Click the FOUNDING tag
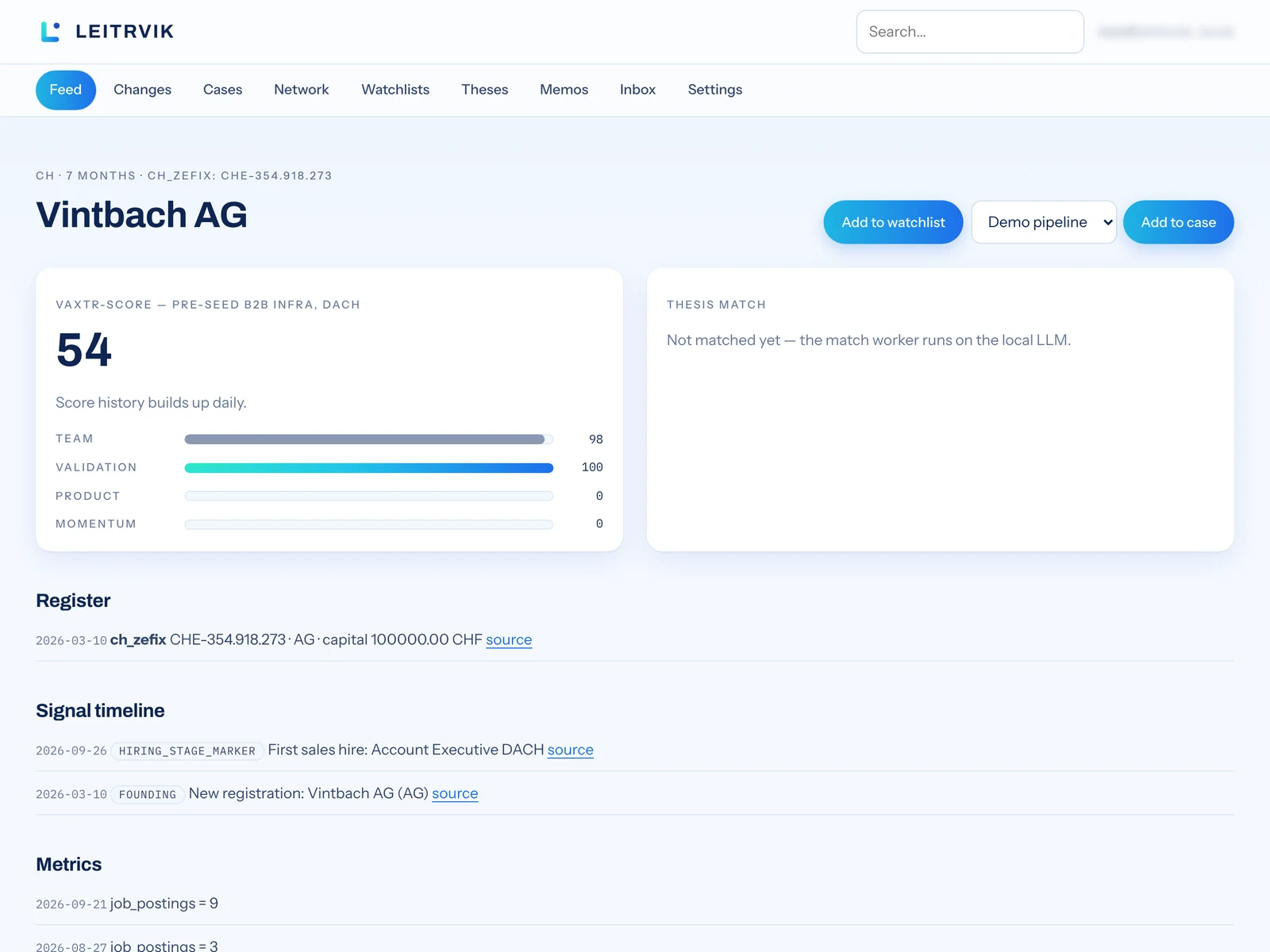 tap(148, 794)
